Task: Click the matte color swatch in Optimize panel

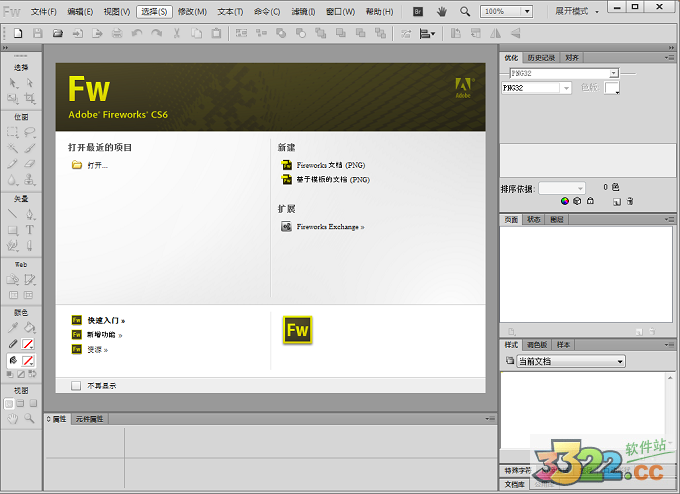Action: (612, 88)
